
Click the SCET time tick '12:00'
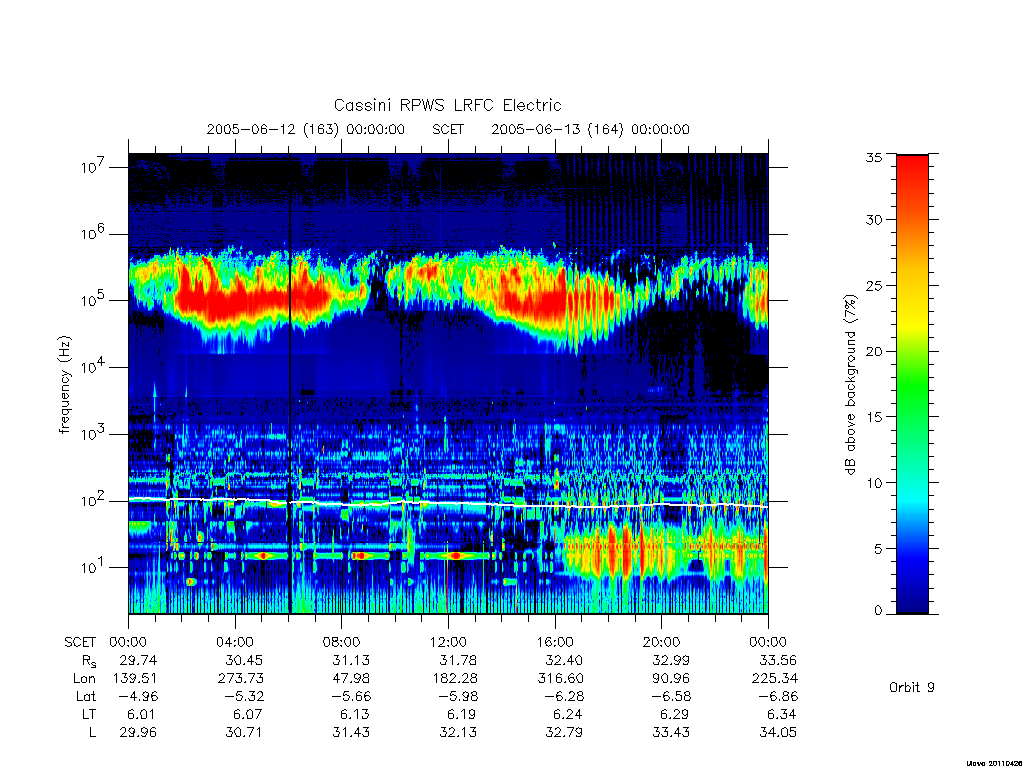448,642
